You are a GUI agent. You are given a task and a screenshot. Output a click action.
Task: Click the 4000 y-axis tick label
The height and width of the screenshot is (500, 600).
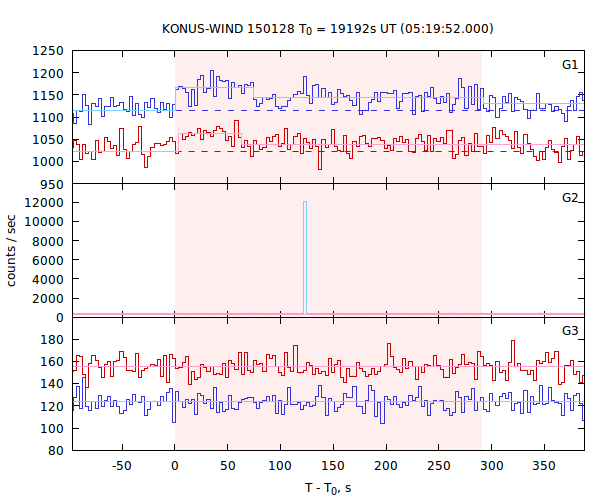coord(48,280)
